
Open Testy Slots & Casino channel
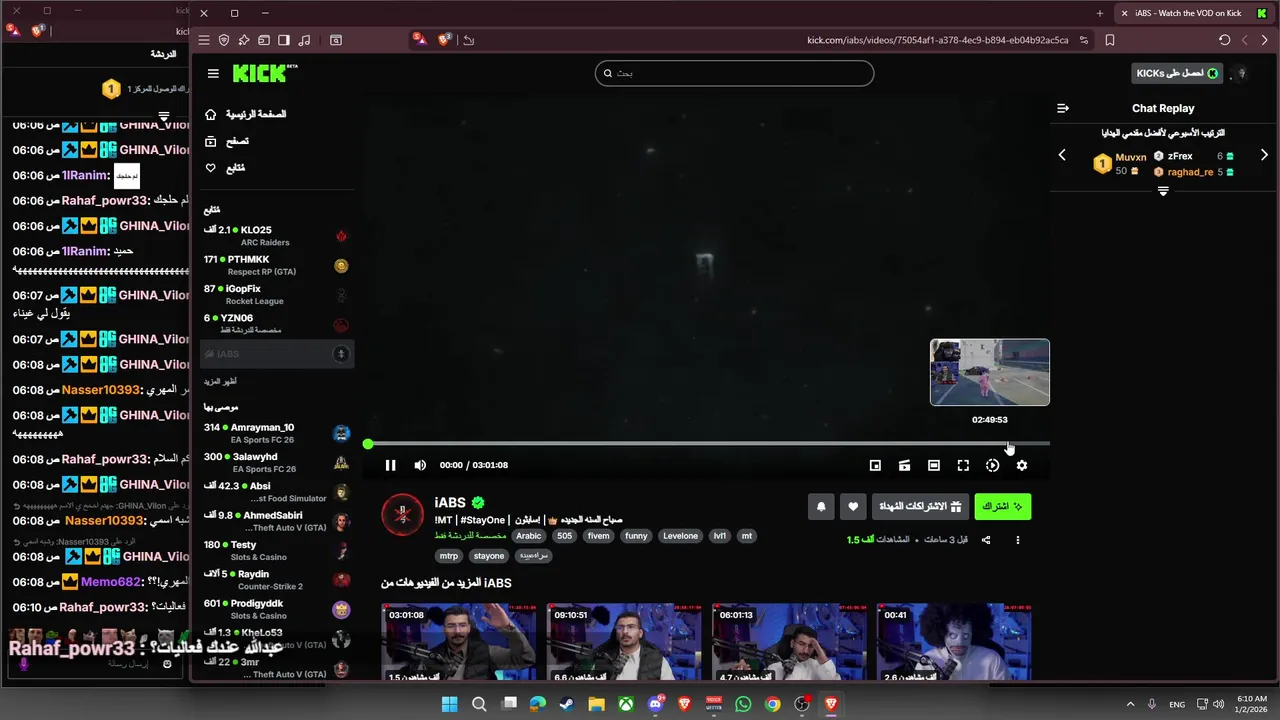(x=277, y=550)
